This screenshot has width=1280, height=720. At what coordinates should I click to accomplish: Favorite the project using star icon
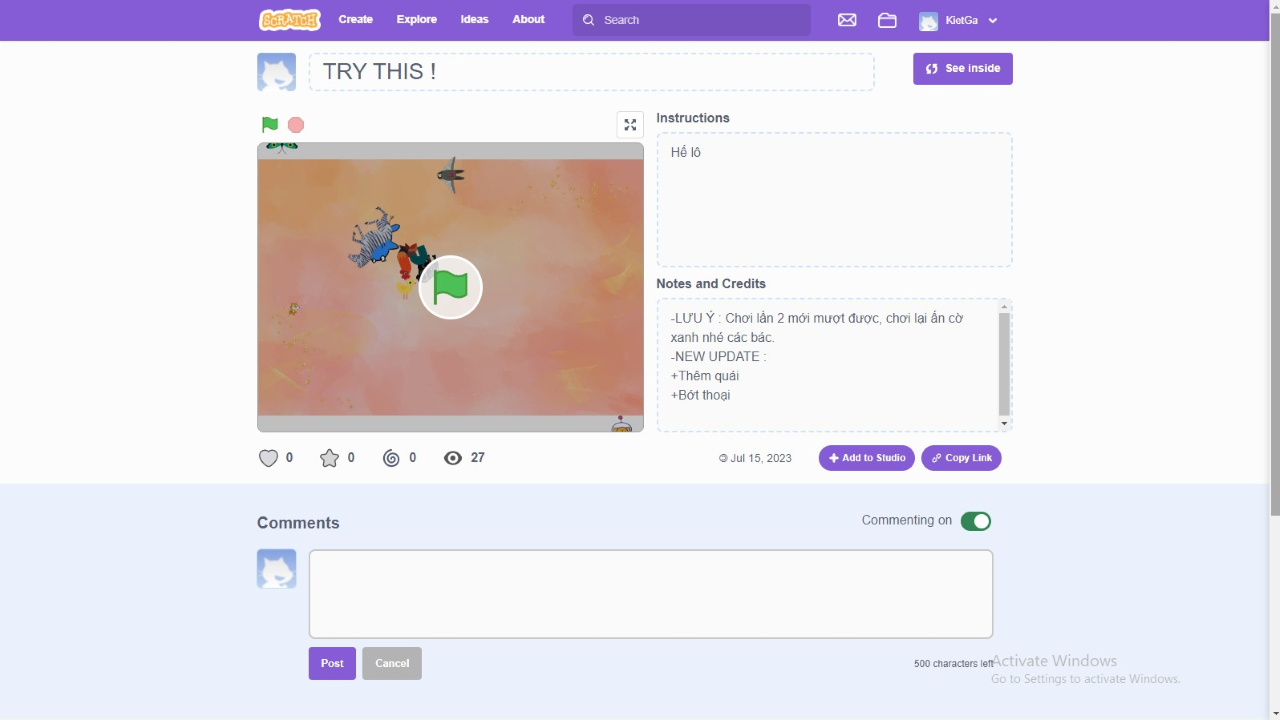(329, 458)
